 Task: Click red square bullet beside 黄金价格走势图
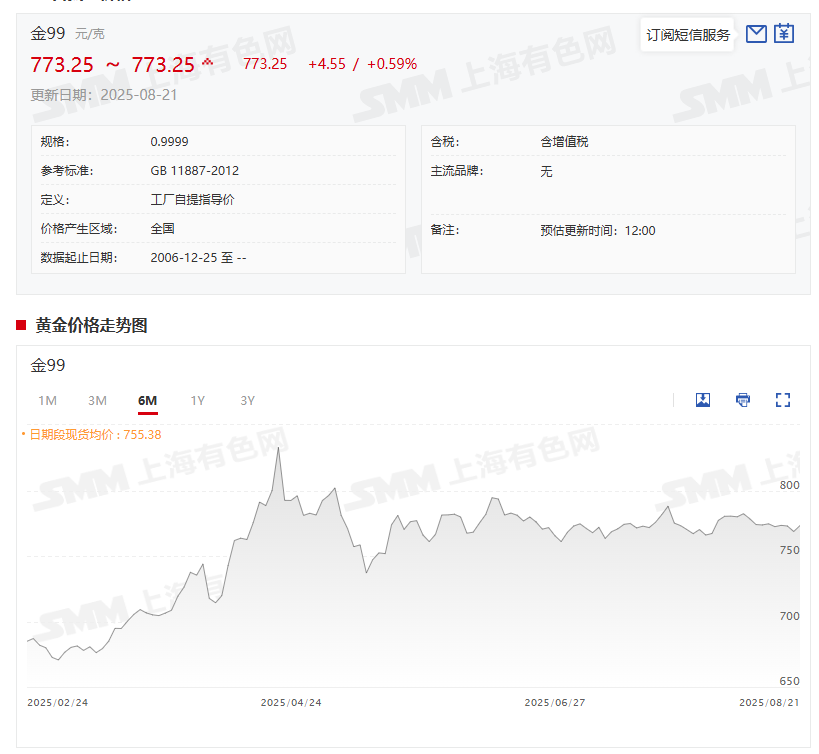click(x=21, y=325)
